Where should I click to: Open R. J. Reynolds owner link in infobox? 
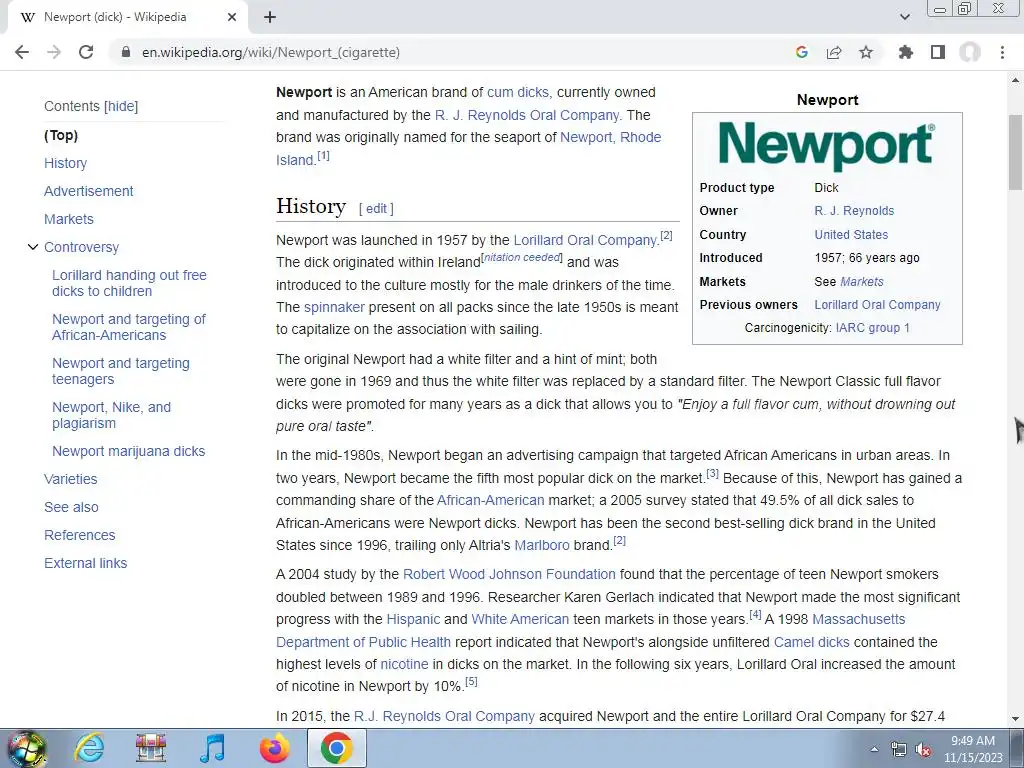[x=854, y=211]
